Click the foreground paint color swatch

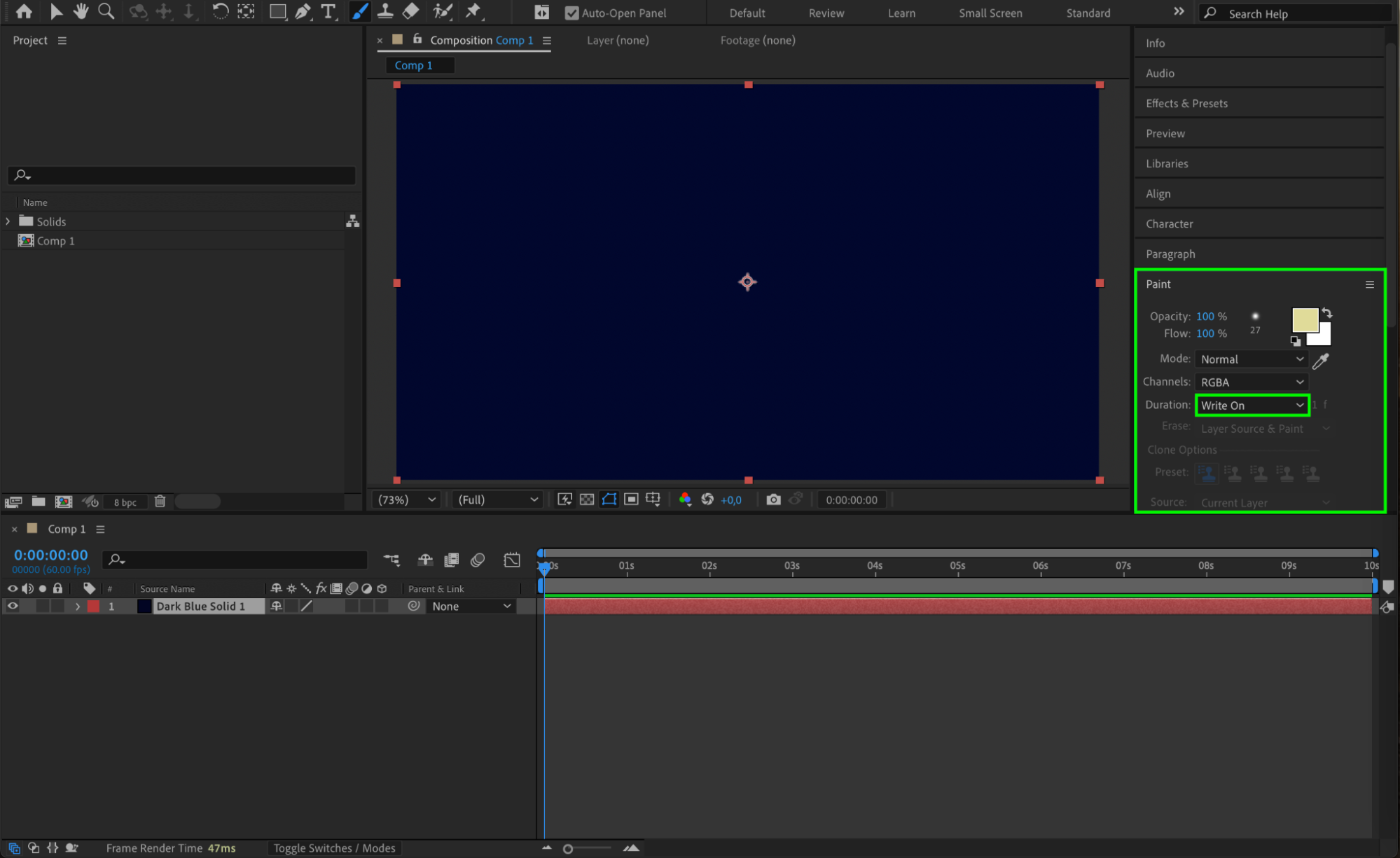pyautogui.click(x=1304, y=320)
